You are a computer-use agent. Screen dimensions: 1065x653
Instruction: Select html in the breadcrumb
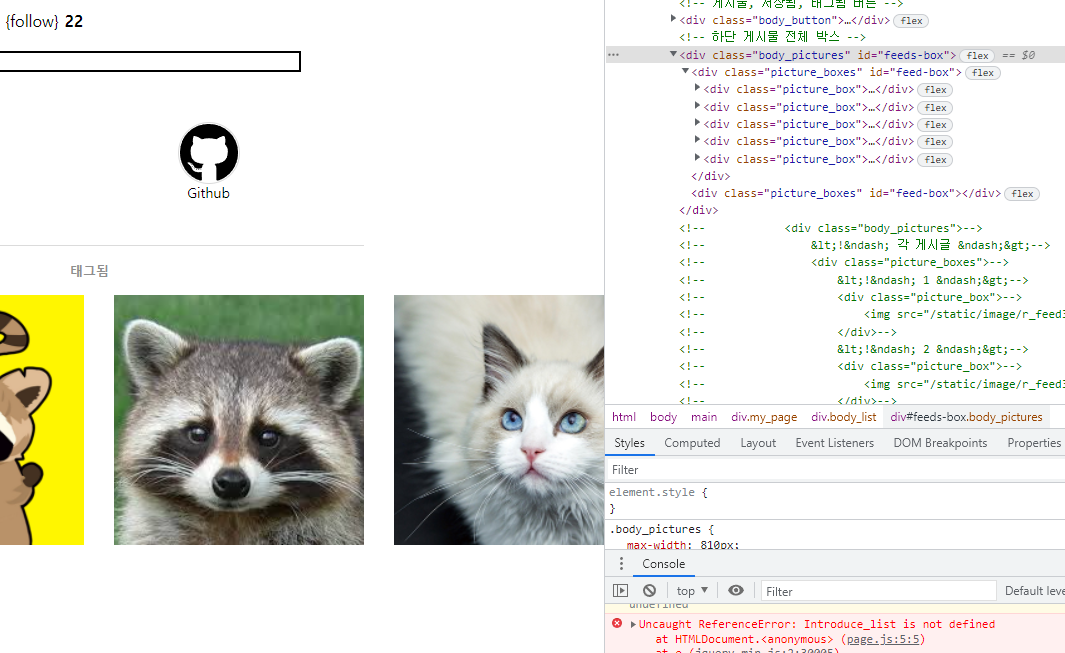[624, 417]
